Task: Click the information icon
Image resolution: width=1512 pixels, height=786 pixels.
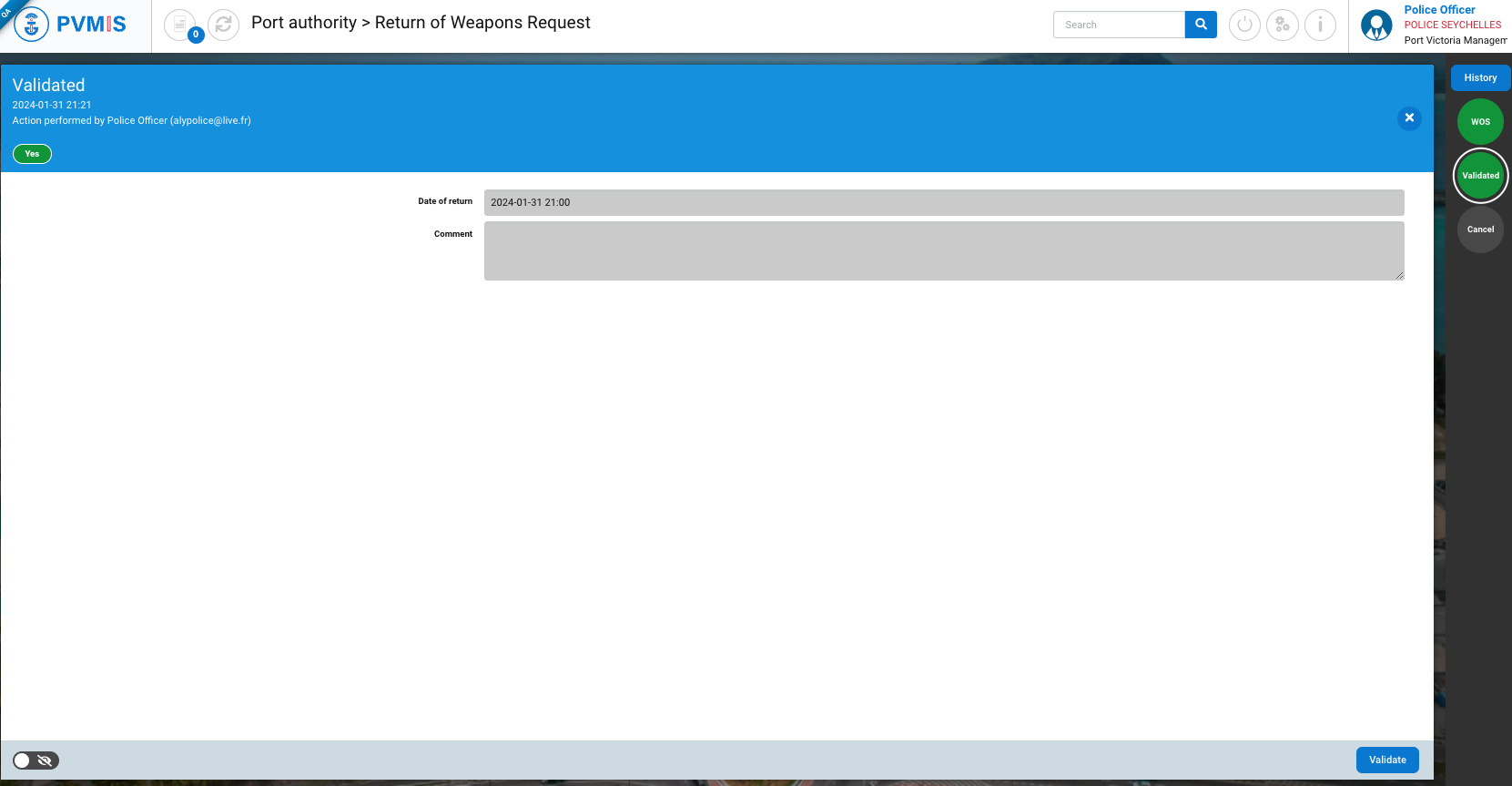Action: coord(1320,25)
